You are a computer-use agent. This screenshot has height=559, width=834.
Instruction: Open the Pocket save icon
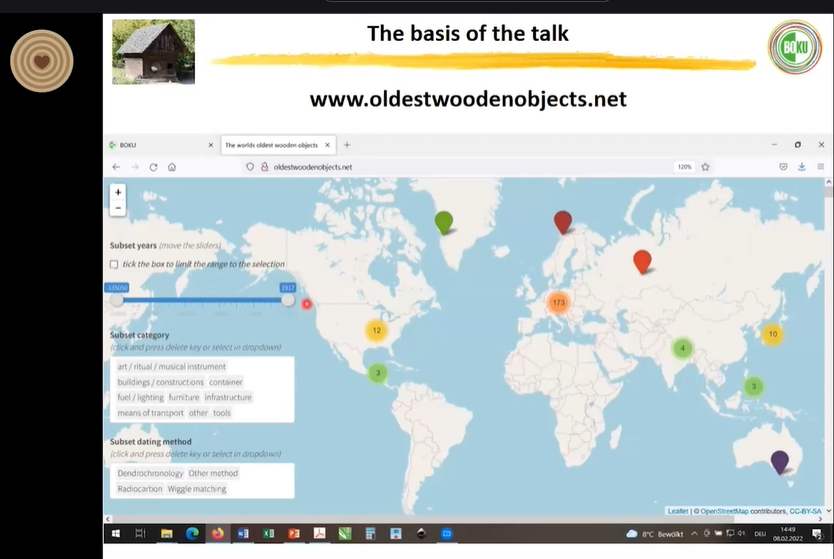point(783,167)
